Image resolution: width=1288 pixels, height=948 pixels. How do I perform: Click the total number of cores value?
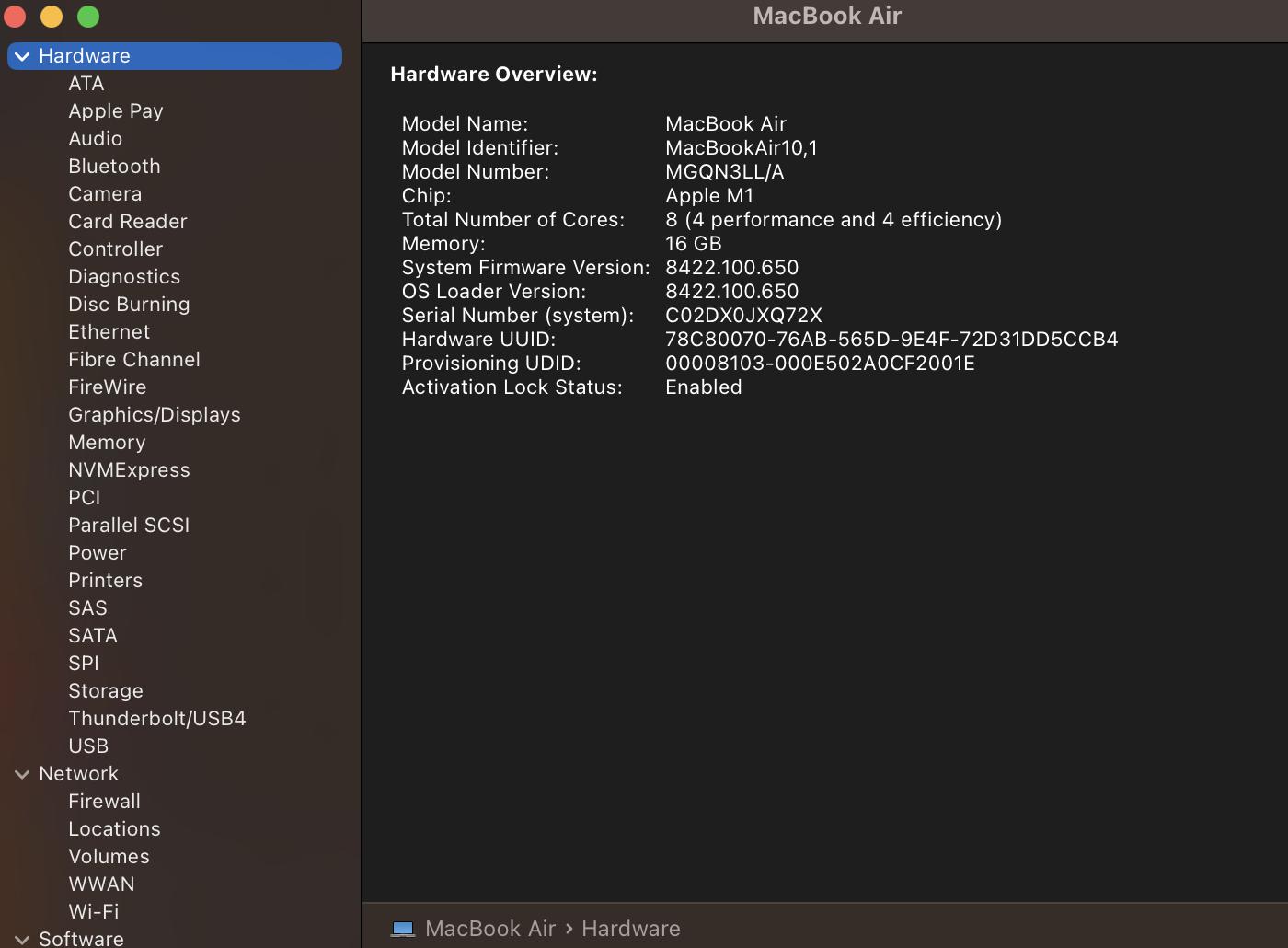pyautogui.click(x=834, y=220)
